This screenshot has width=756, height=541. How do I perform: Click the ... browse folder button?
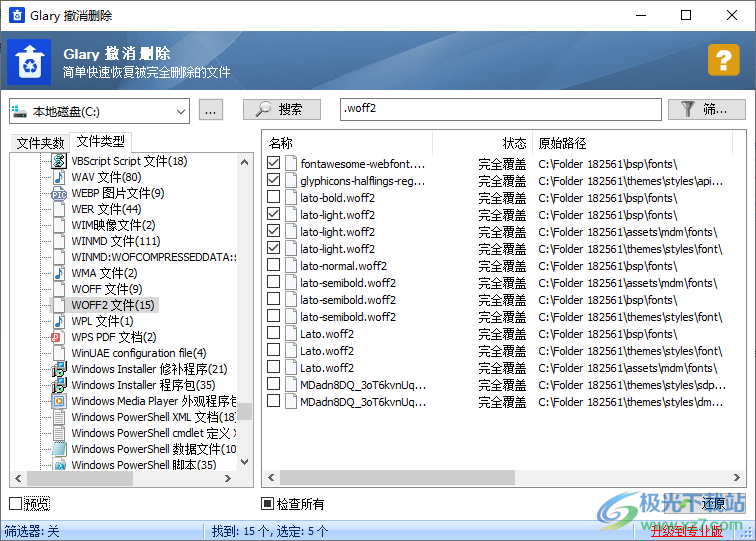[x=211, y=110]
